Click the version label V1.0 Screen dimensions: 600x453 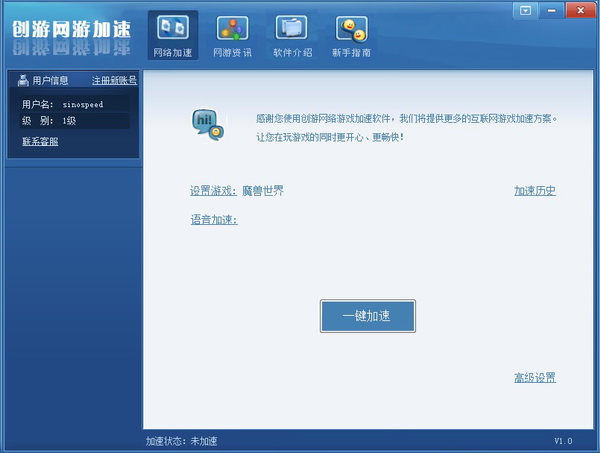[x=563, y=441]
